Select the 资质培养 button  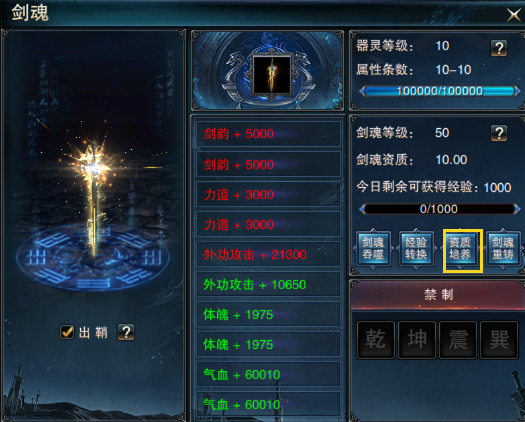(460, 249)
